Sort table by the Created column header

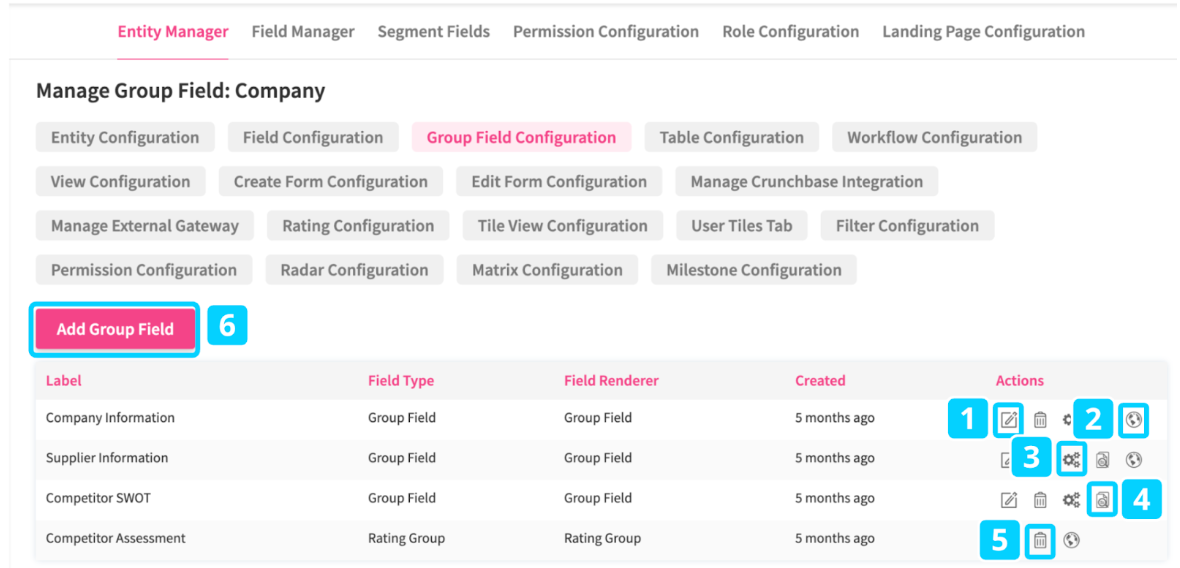tap(820, 381)
